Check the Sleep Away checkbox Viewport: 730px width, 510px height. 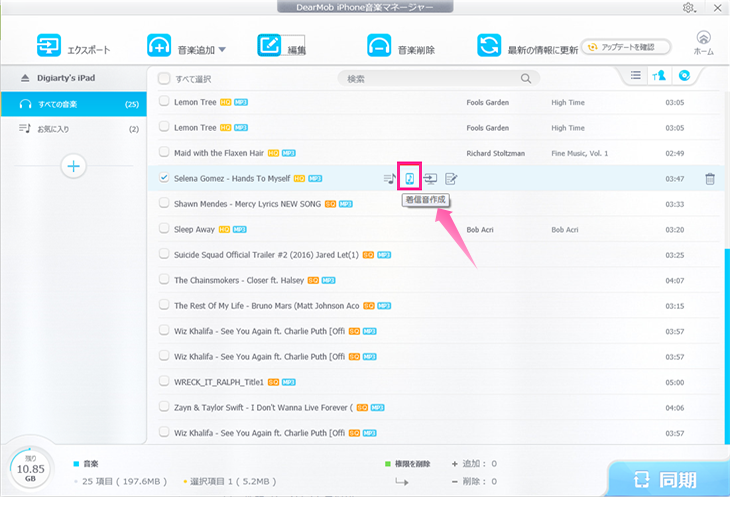click(x=164, y=228)
